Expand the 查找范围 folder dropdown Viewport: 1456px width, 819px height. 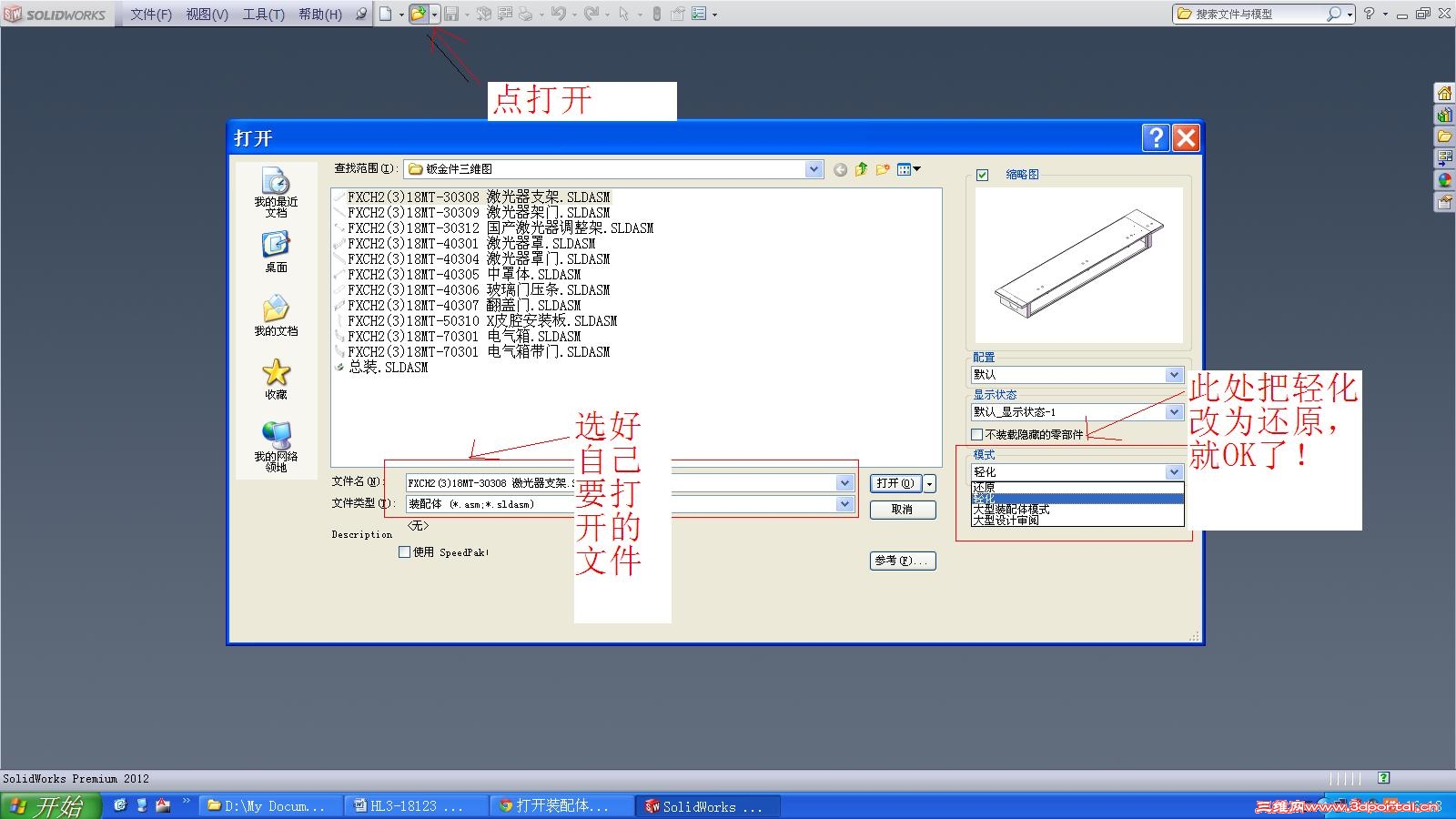[x=814, y=169]
